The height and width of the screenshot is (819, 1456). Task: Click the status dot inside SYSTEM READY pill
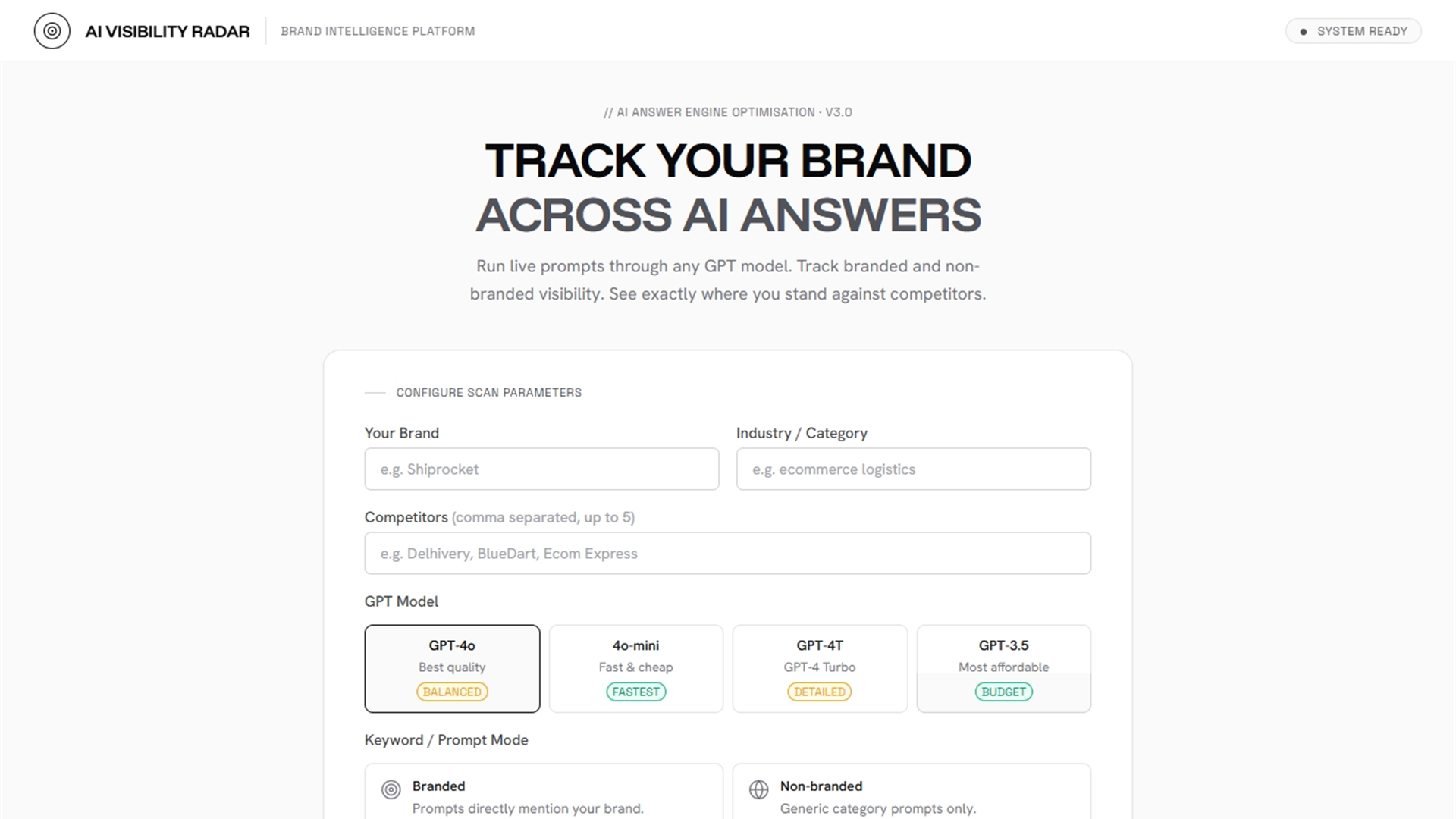point(1304,31)
